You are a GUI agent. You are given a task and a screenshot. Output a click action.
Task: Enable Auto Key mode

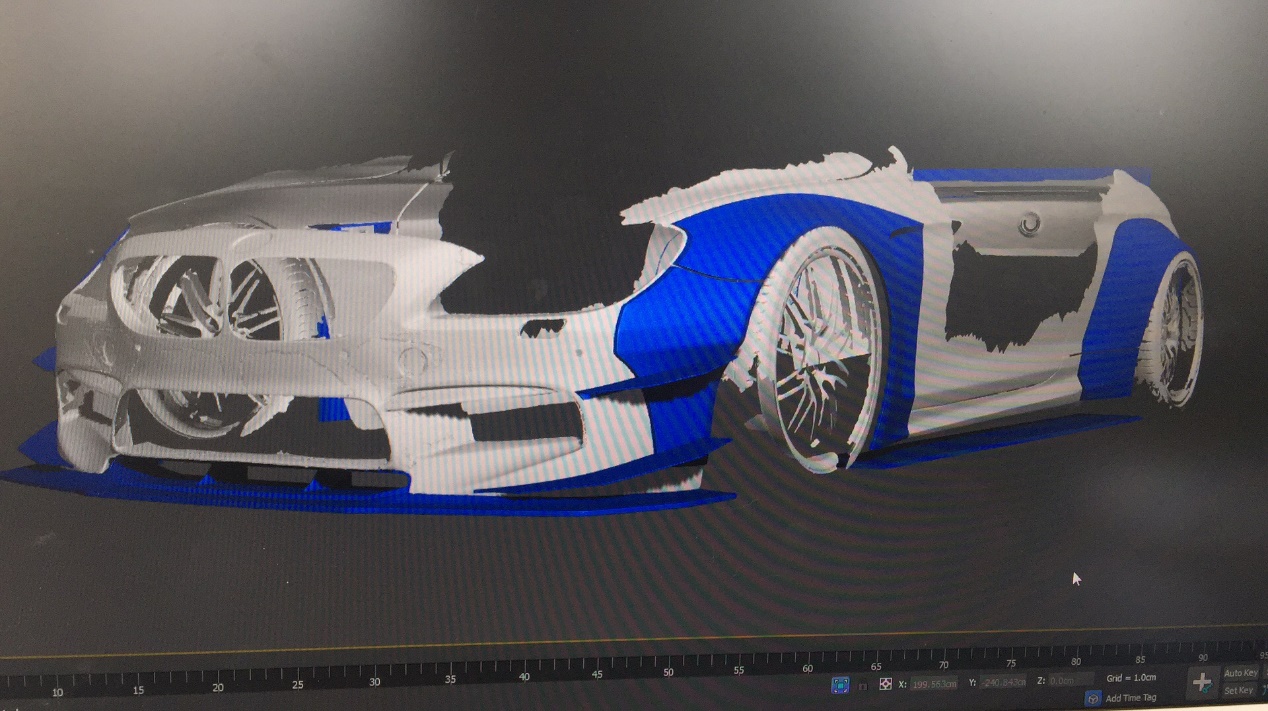(x=1241, y=673)
